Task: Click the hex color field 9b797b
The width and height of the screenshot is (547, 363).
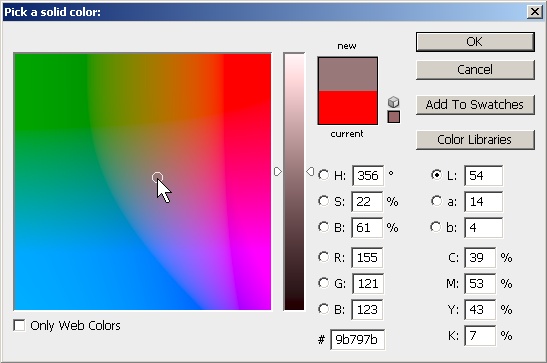Action: coord(358,339)
